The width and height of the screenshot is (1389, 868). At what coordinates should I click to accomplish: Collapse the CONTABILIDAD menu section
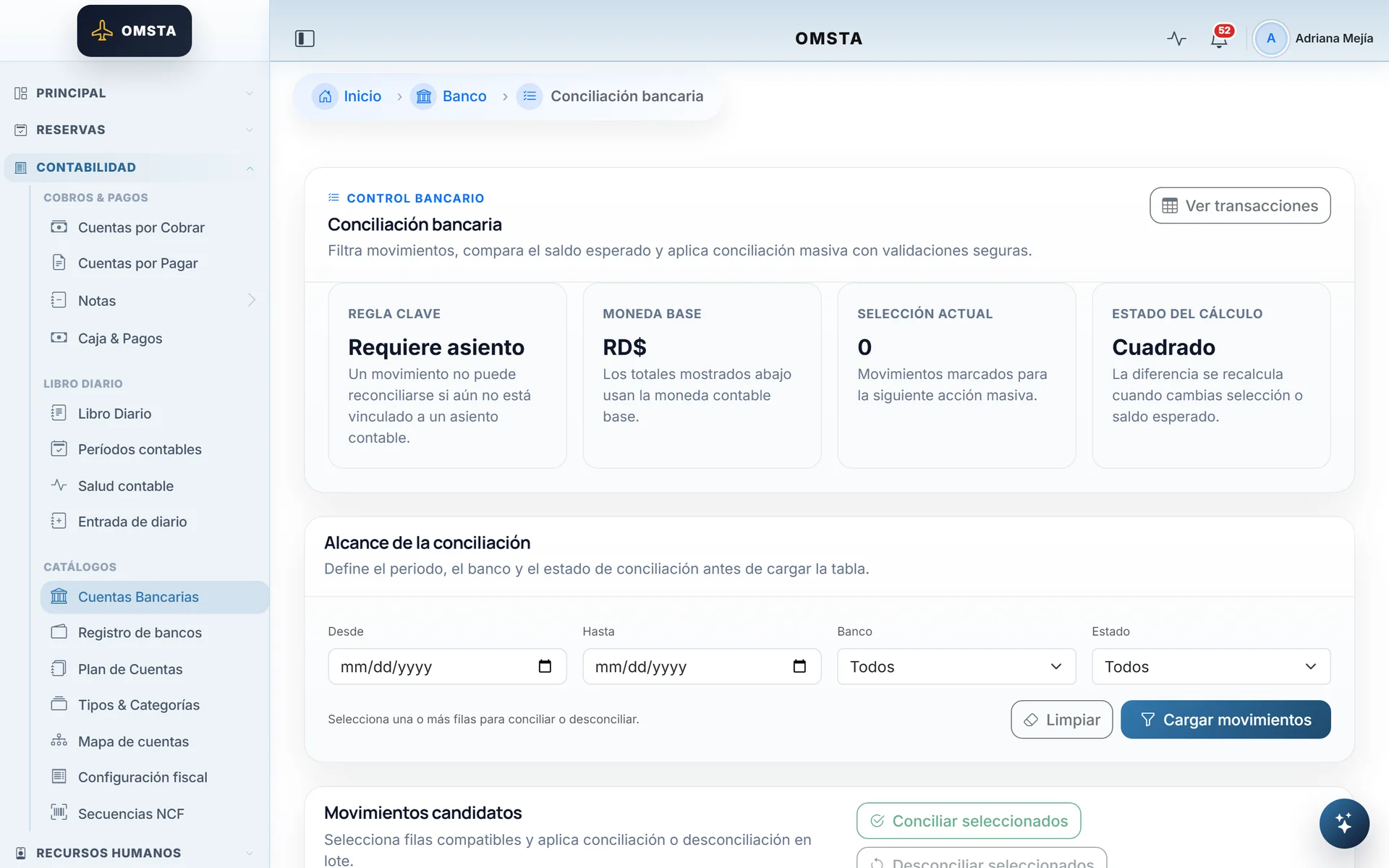point(135,167)
